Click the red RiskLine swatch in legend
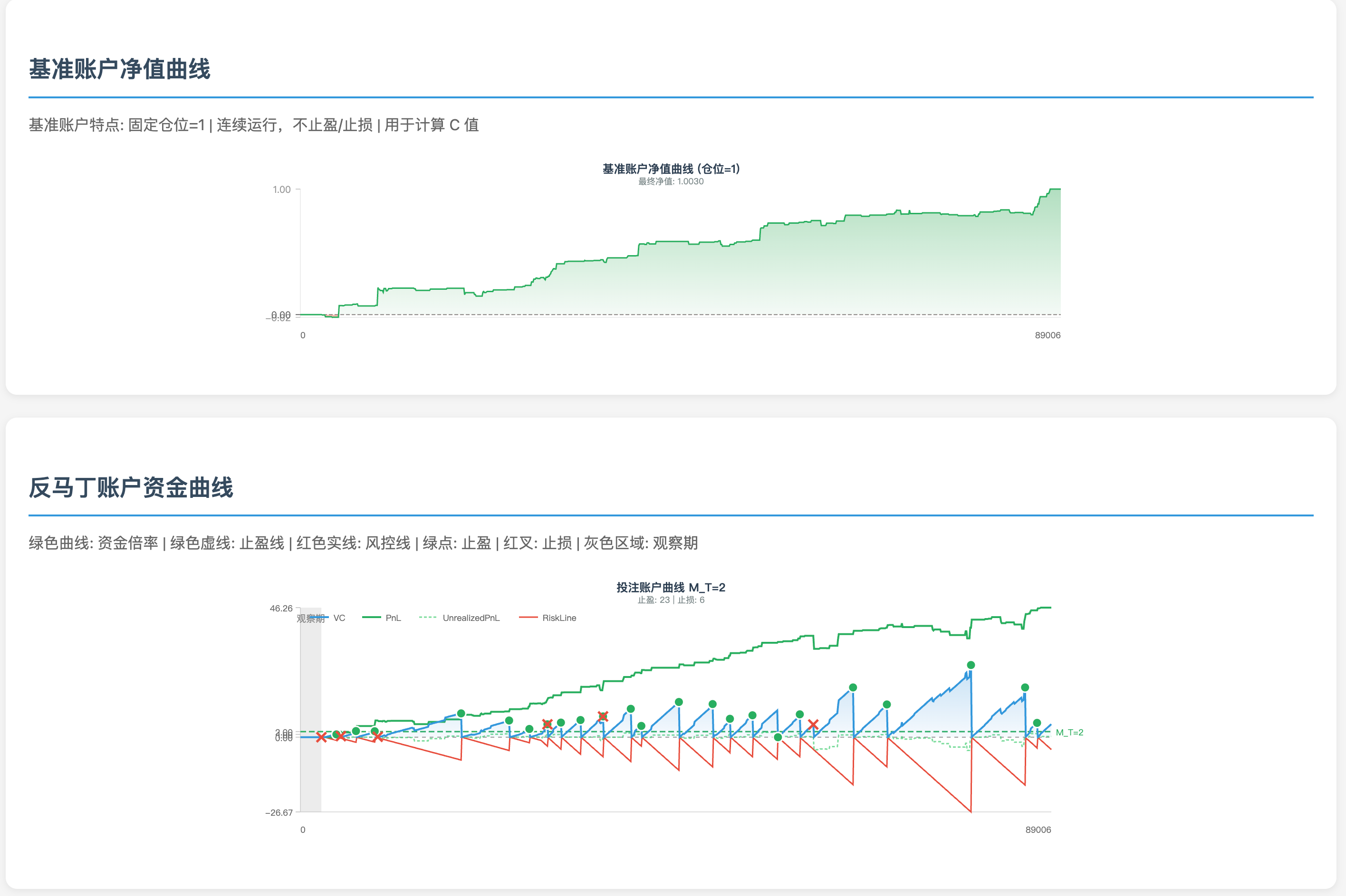This screenshot has height=896, width=1346. coord(528,618)
